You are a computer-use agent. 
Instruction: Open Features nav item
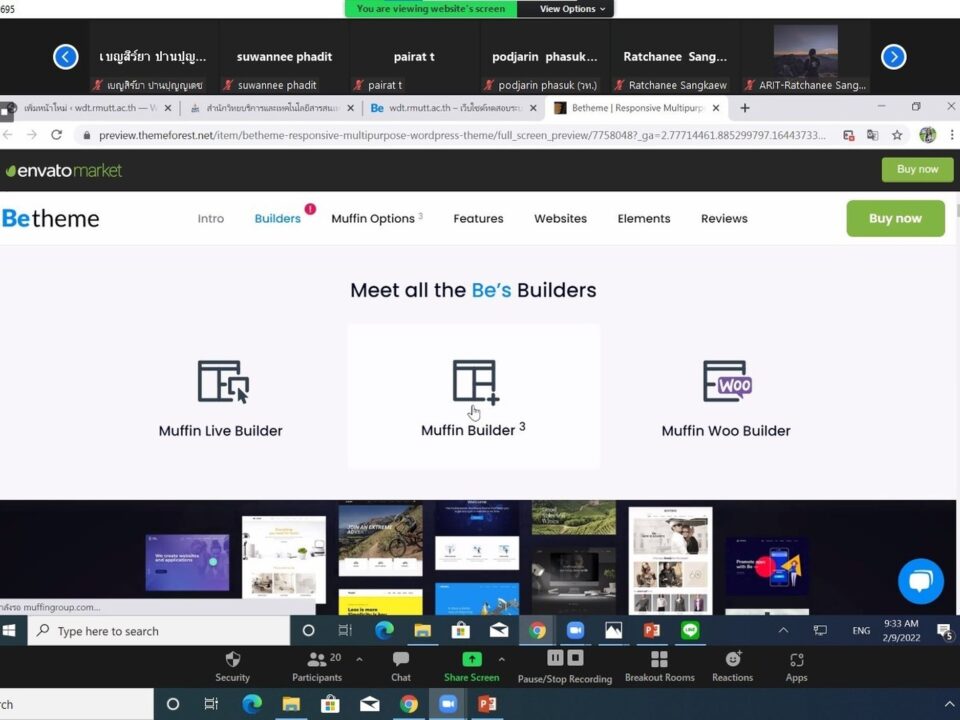(x=478, y=219)
